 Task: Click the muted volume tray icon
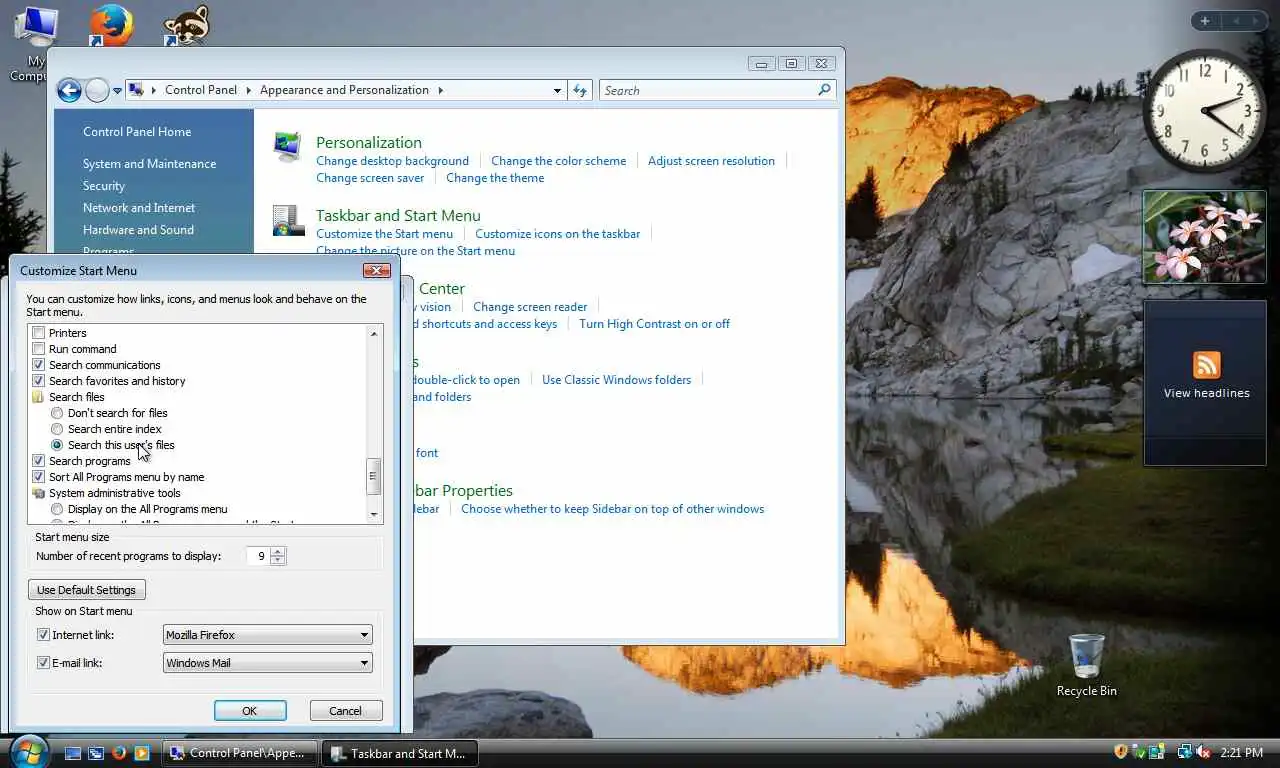click(1203, 752)
